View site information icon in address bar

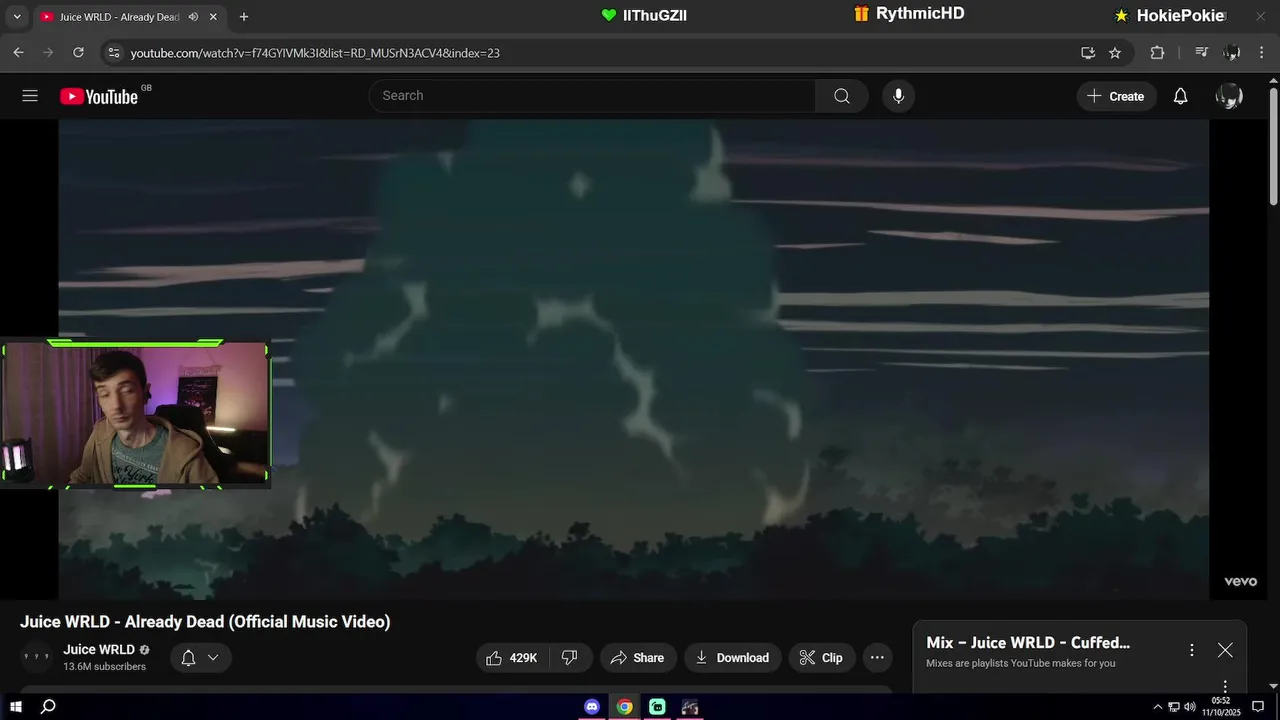[x=113, y=53]
